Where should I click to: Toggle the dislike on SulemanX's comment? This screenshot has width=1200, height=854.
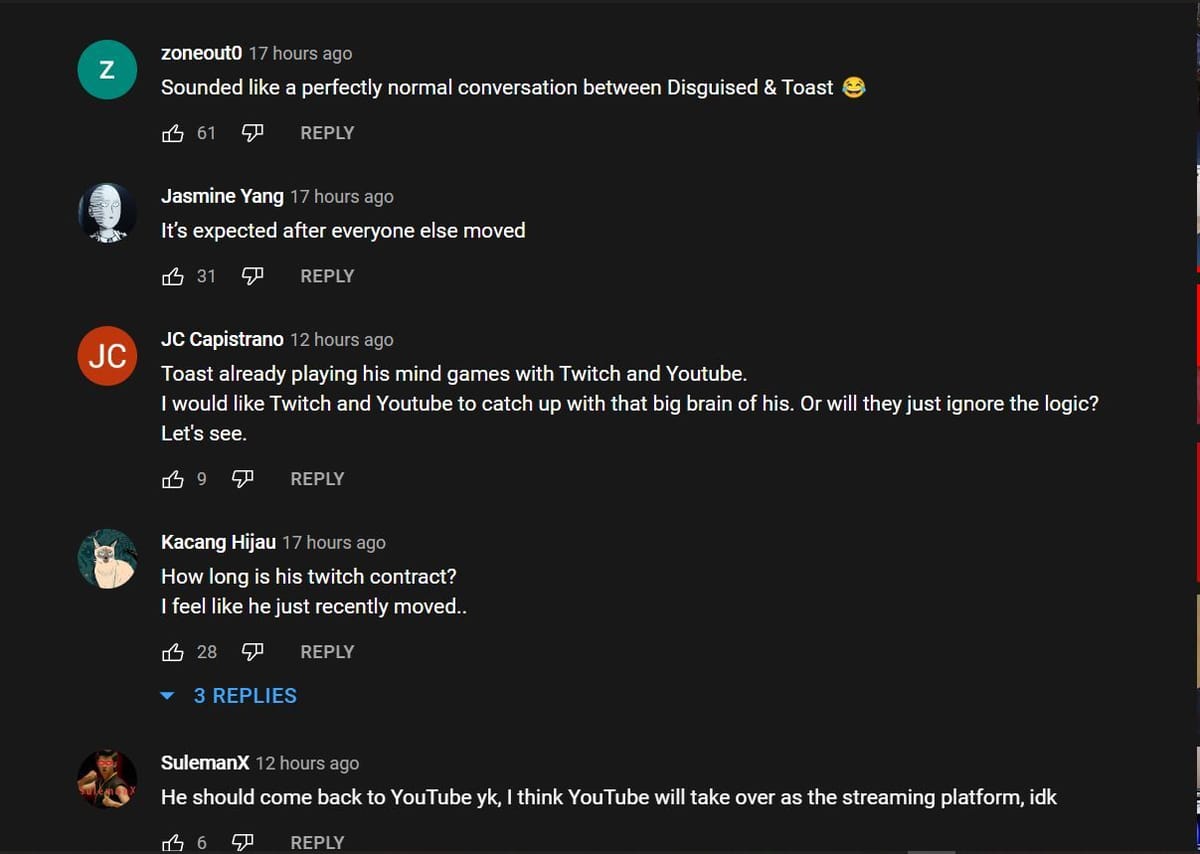242,842
